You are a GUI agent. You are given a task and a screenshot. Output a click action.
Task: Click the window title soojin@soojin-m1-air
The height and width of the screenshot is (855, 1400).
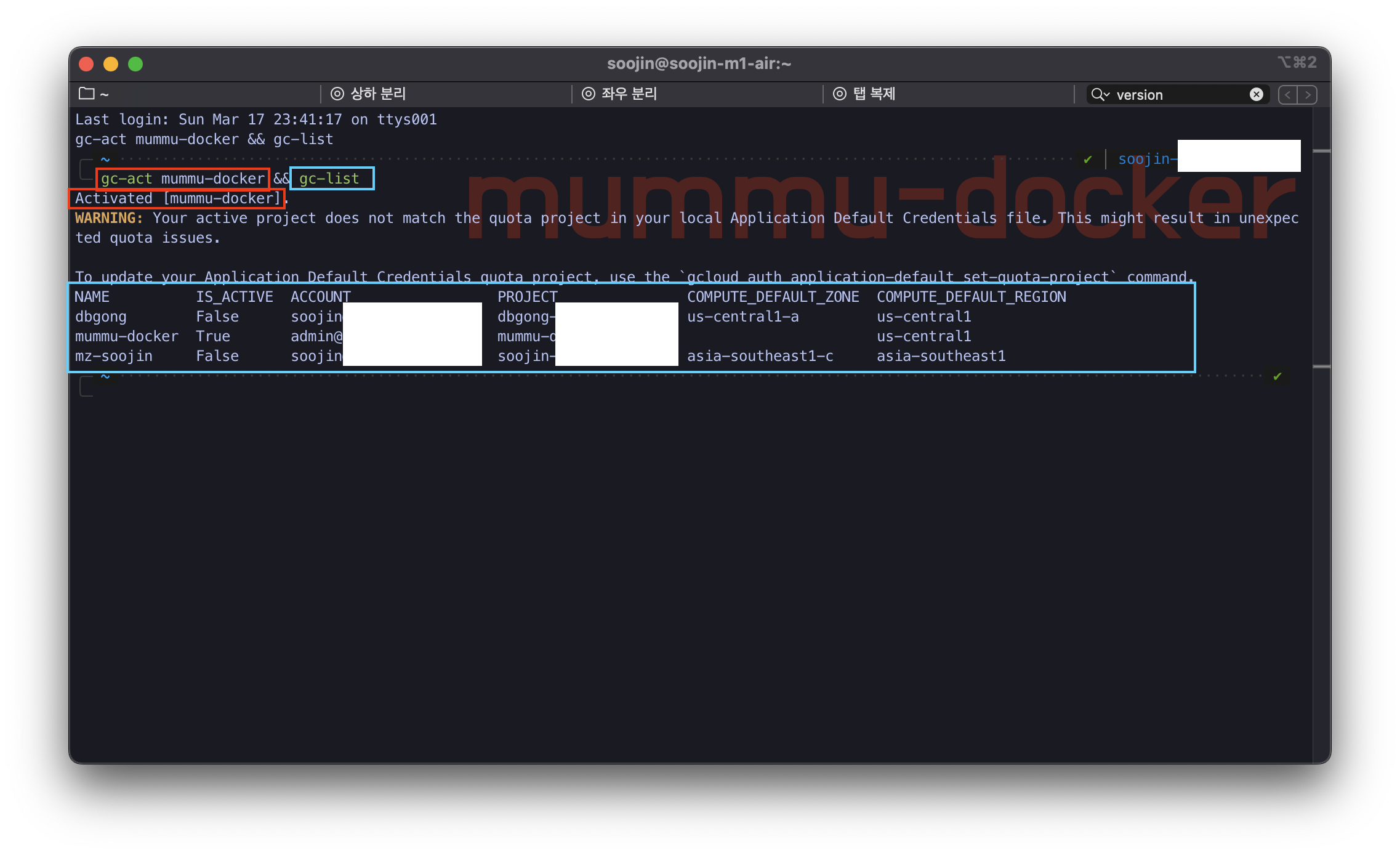[699, 63]
